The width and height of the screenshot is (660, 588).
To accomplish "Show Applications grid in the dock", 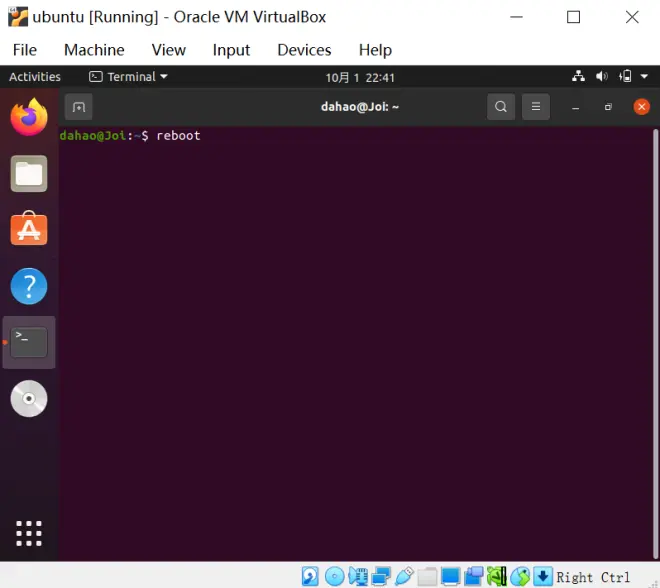I will point(29,533).
